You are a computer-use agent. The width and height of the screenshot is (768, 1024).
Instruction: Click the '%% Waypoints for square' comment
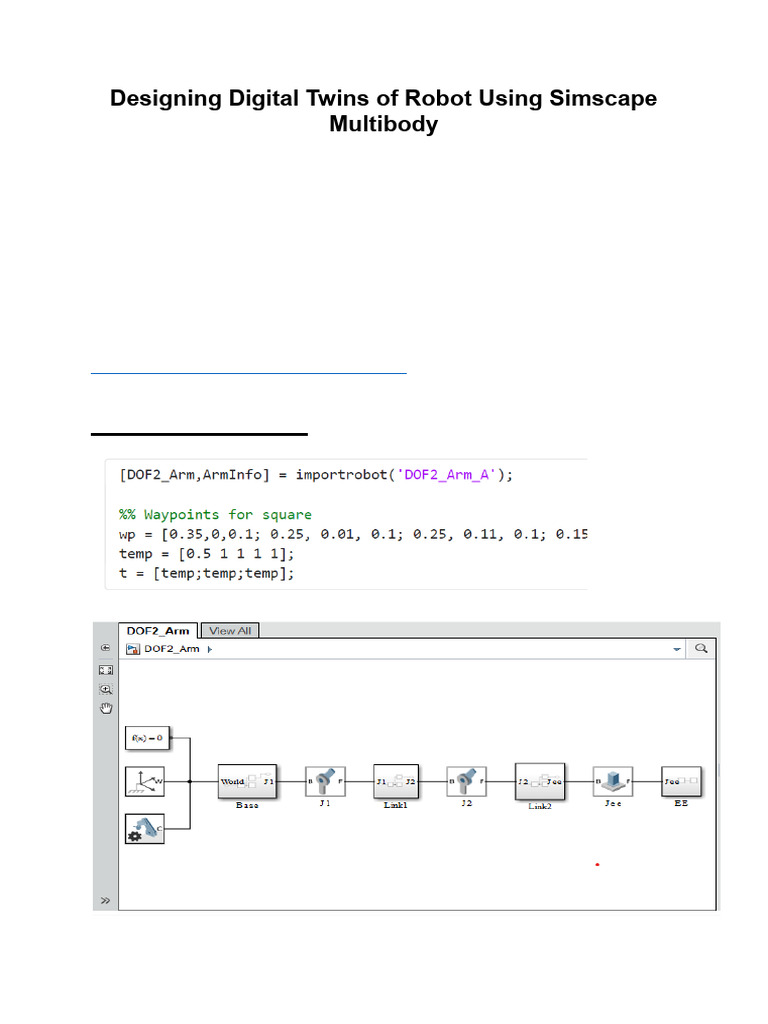[x=215, y=515]
